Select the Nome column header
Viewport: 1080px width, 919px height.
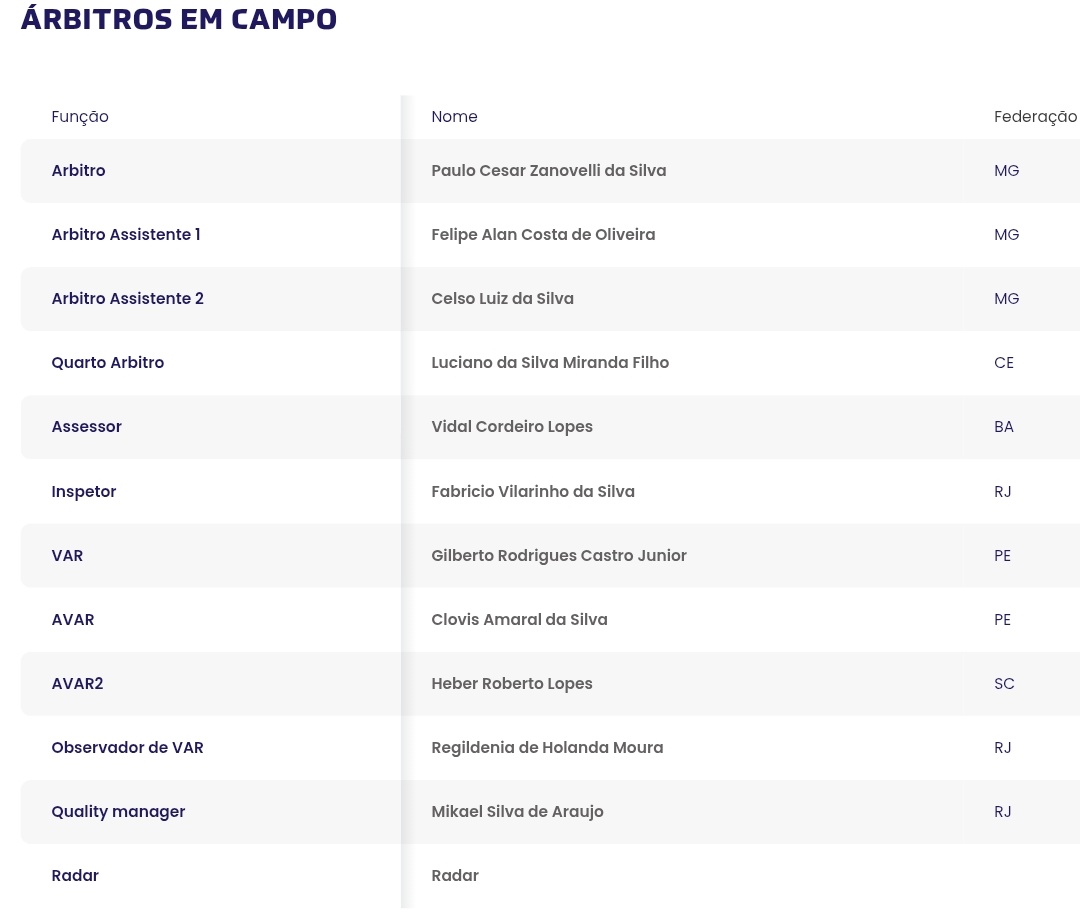pos(454,117)
